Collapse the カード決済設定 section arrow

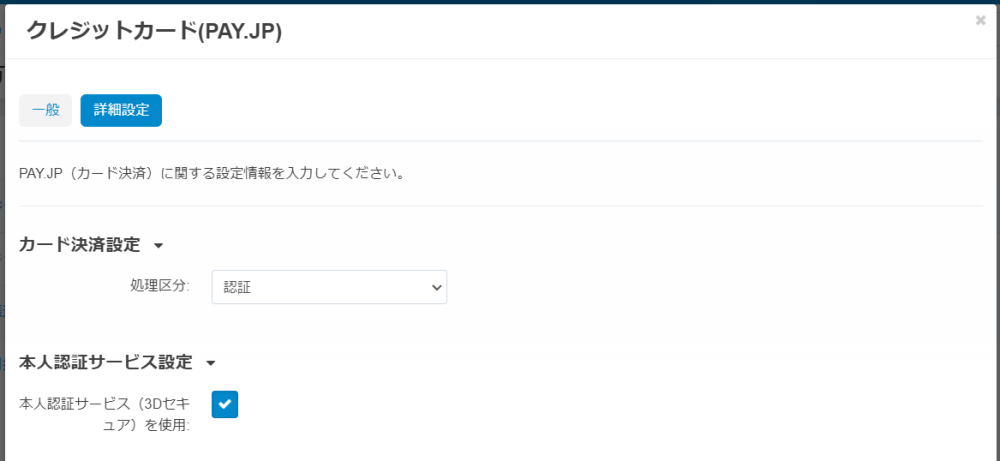158,245
